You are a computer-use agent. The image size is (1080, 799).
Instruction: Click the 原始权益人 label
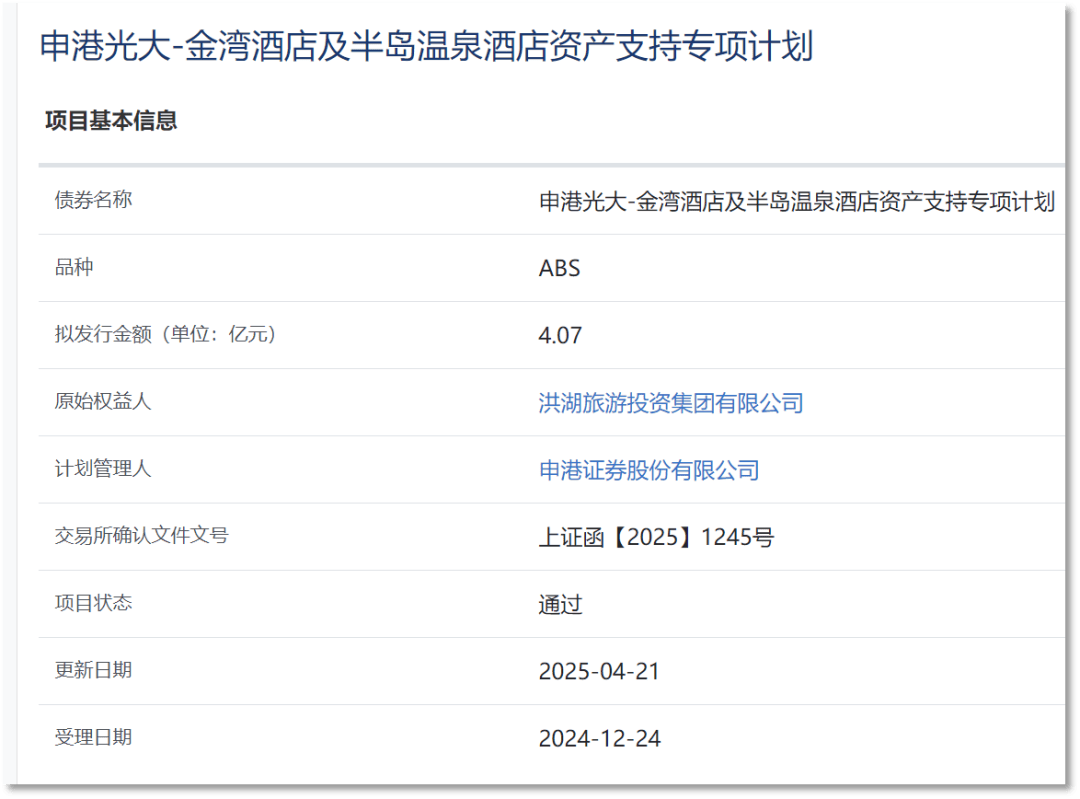[x=103, y=401]
